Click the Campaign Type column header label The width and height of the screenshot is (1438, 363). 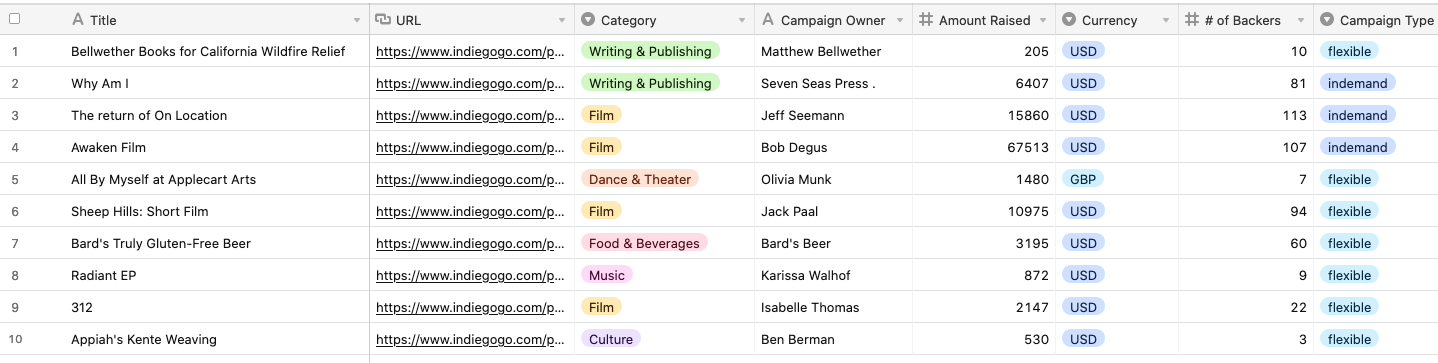(x=1387, y=20)
